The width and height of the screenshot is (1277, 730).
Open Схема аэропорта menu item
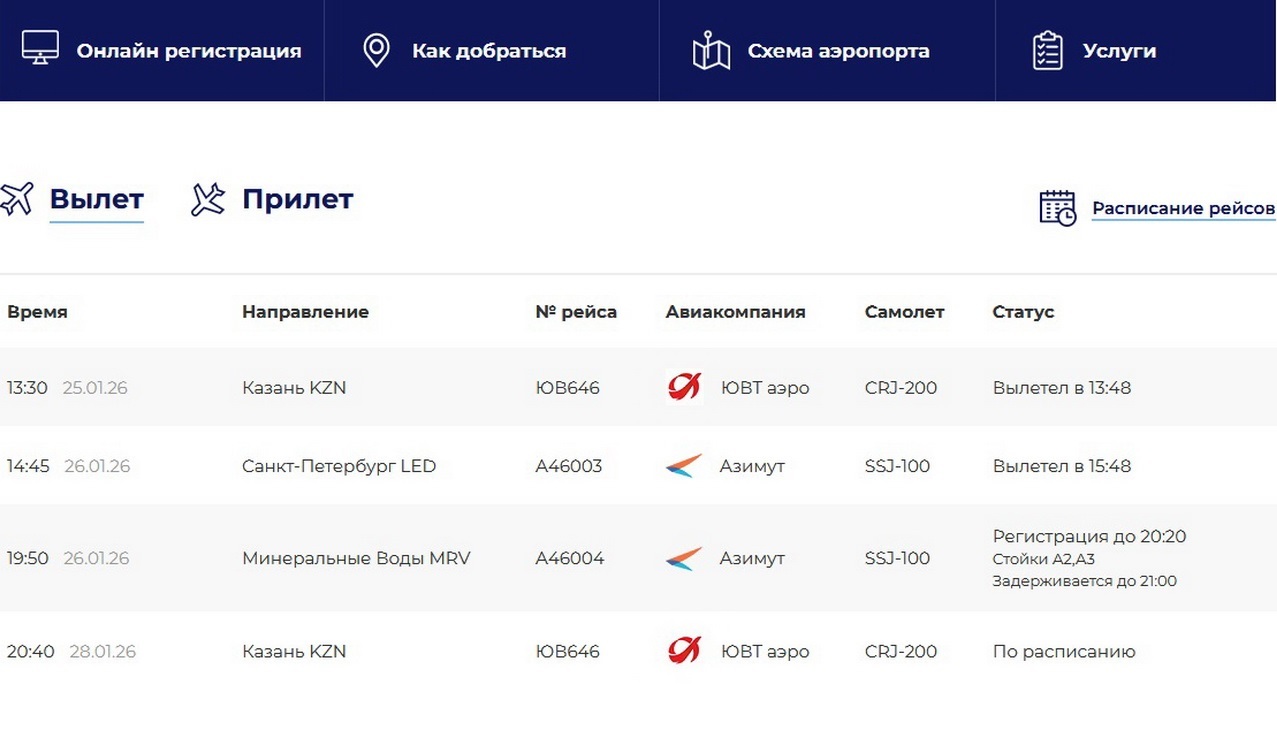(x=838, y=51)
